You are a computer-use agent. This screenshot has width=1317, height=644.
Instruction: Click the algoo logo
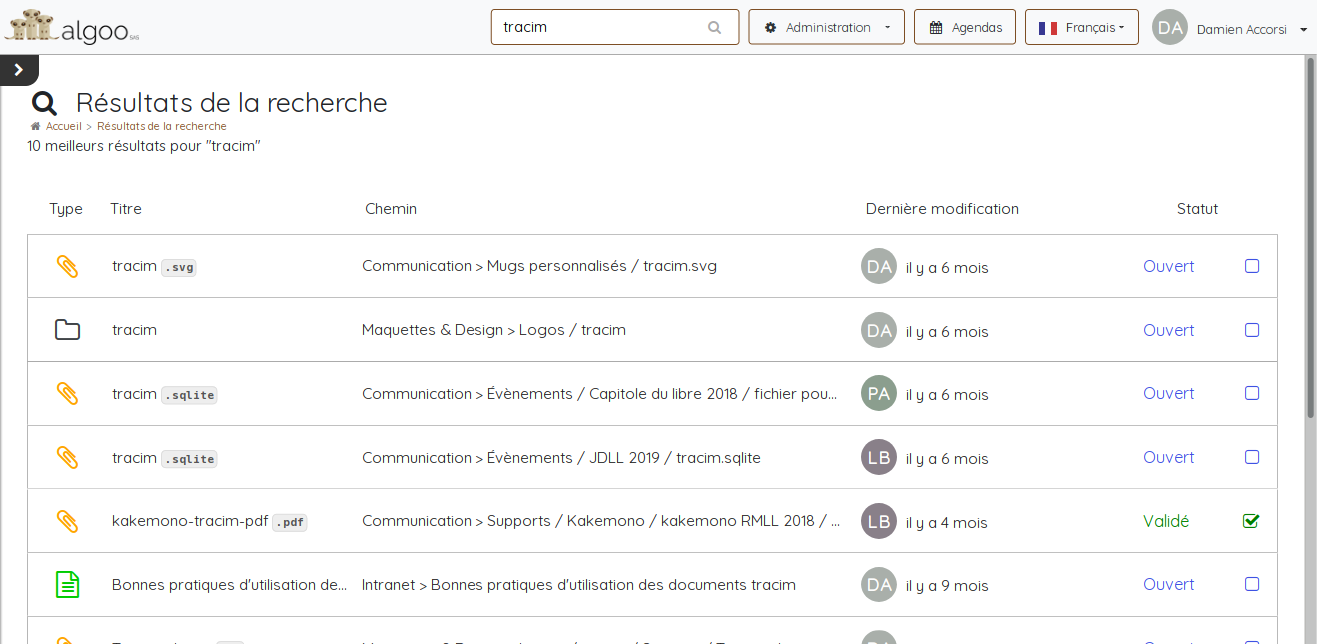tap(72, 26)
